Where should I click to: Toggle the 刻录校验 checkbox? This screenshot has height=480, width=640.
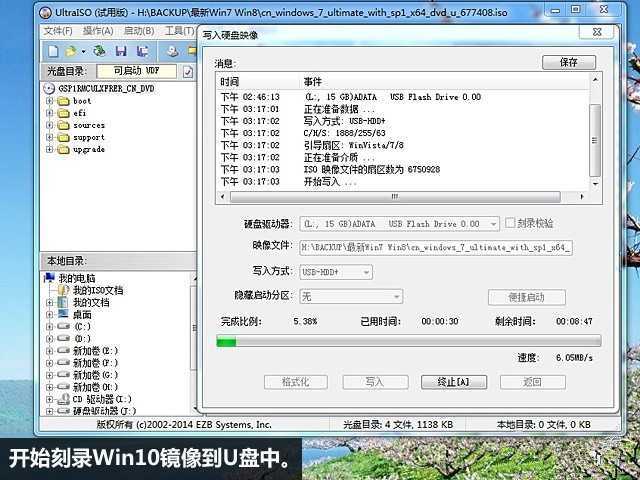coord(510,223)
